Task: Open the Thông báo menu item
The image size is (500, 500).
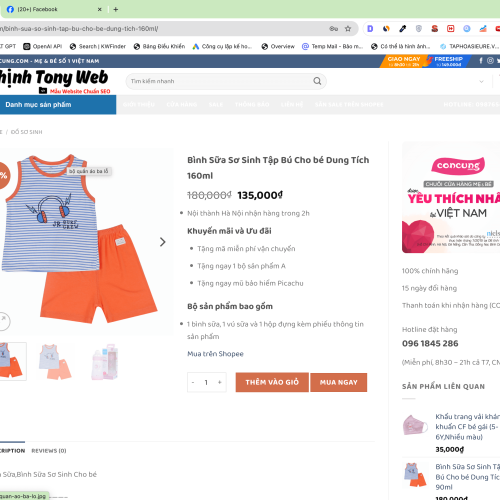Action: (252, 105)
